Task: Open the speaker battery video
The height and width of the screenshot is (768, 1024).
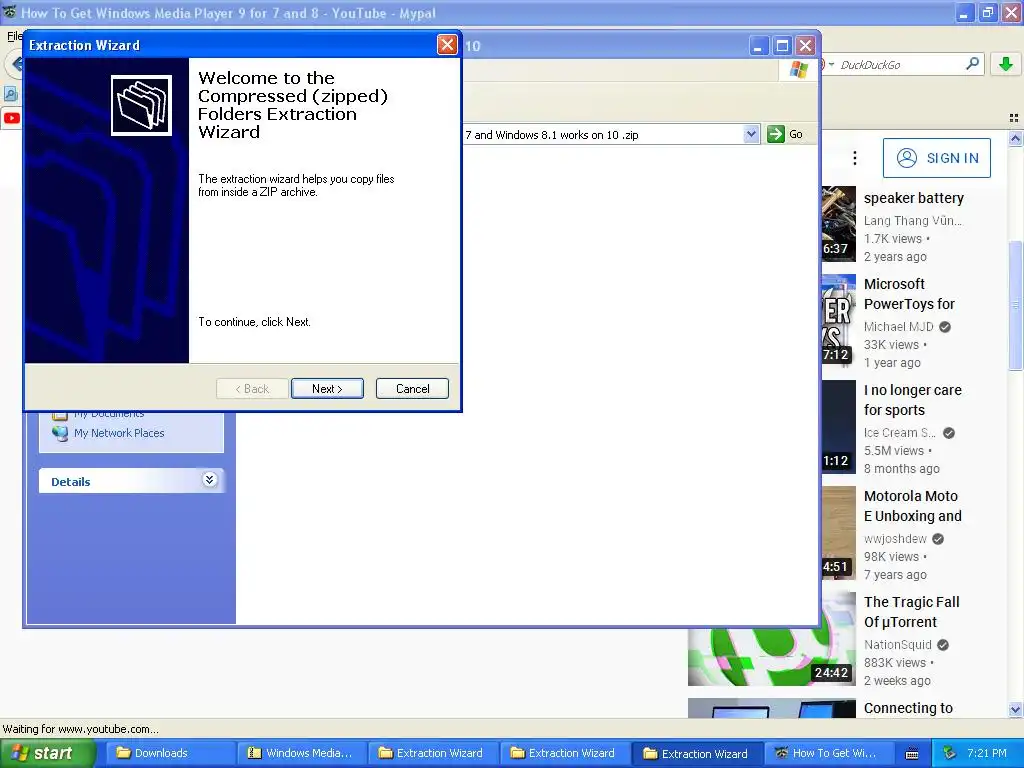Action: pos(914,198)
